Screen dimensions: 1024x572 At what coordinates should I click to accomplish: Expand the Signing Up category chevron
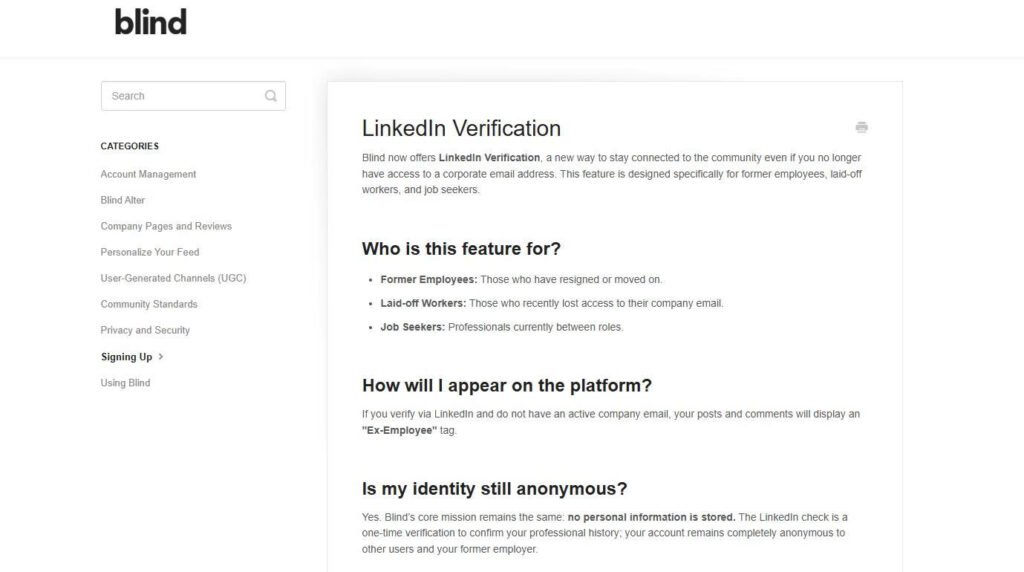click(161, 357)
